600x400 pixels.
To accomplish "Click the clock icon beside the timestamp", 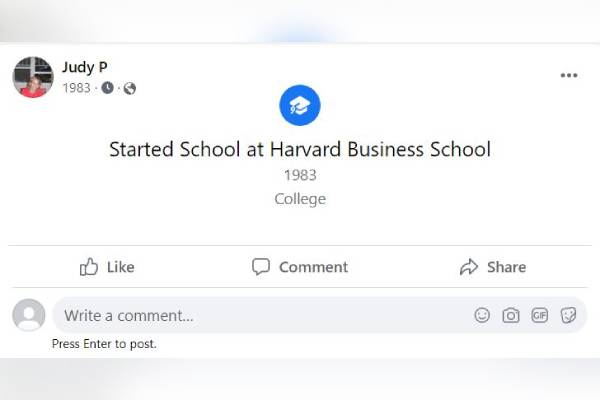I will (107, 88).
